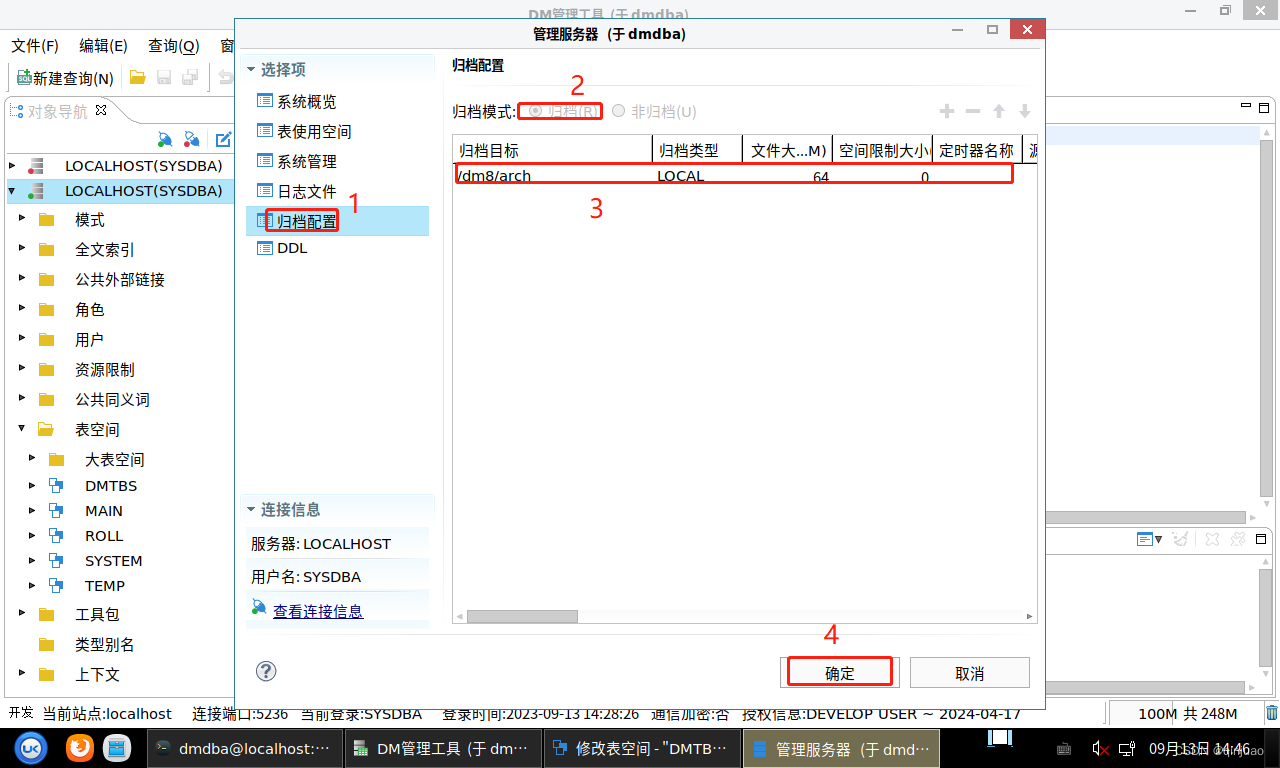Expand the 公共外部链接 folder

click(22, 279)
